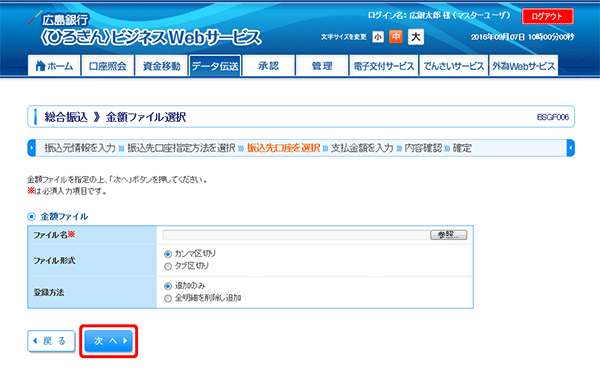The height and width of the screenshot is (382, 600).
Task: Click the ログイン名 user text
Action: [x=439, y=15]
